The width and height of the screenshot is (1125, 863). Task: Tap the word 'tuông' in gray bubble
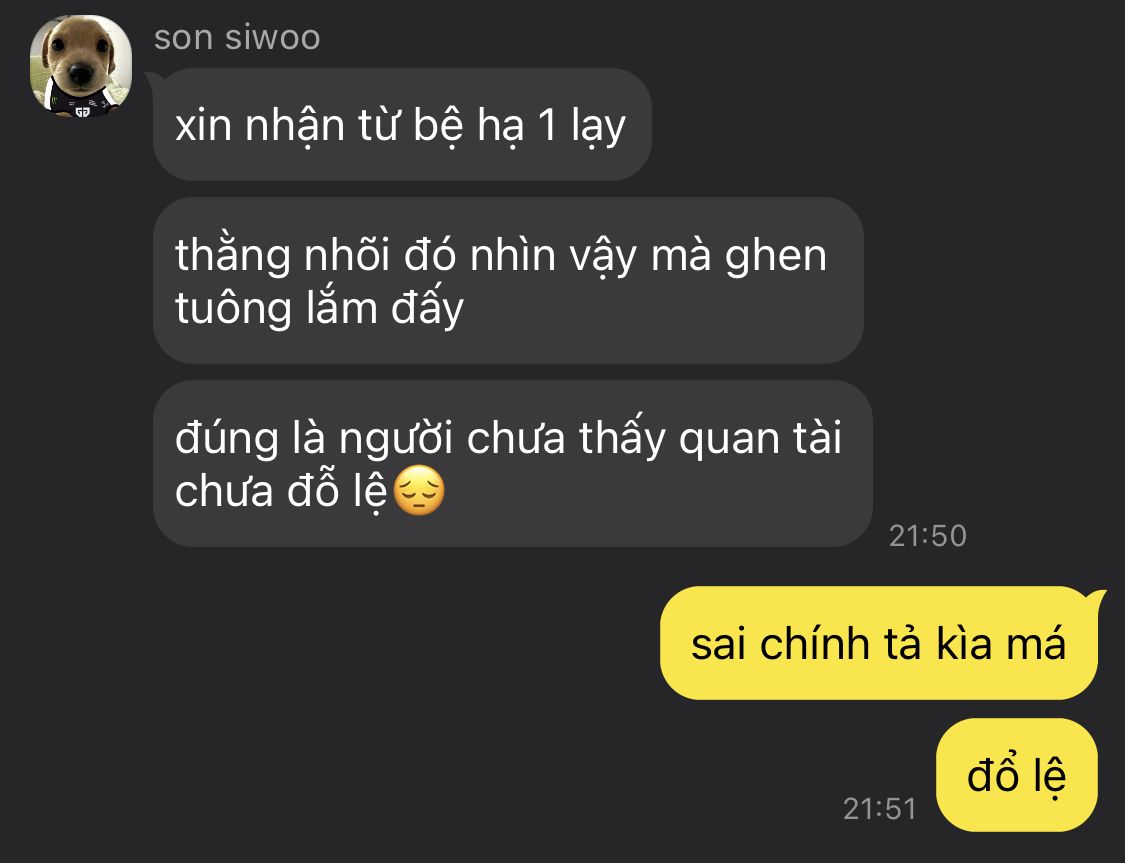[x=232, y=310]
